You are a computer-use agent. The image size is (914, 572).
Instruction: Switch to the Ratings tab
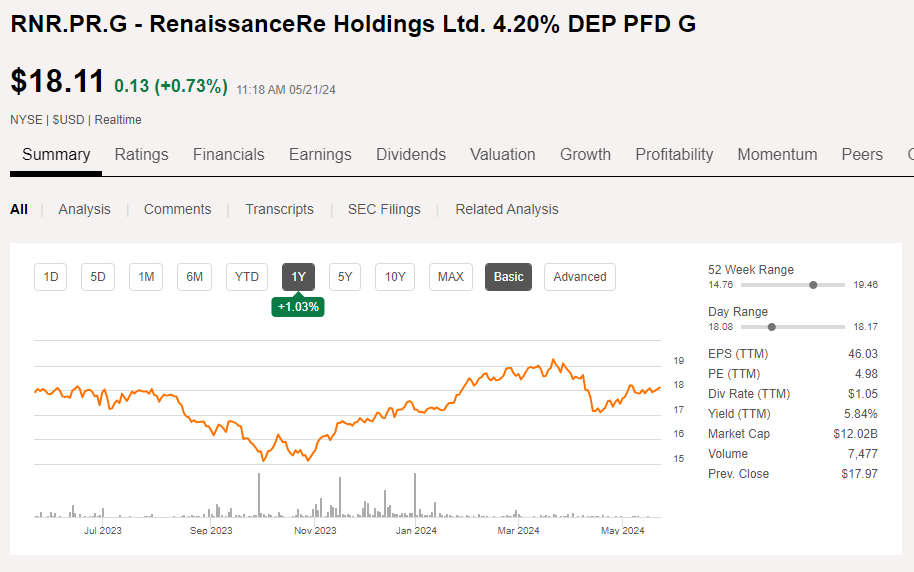tap(141, 155)
